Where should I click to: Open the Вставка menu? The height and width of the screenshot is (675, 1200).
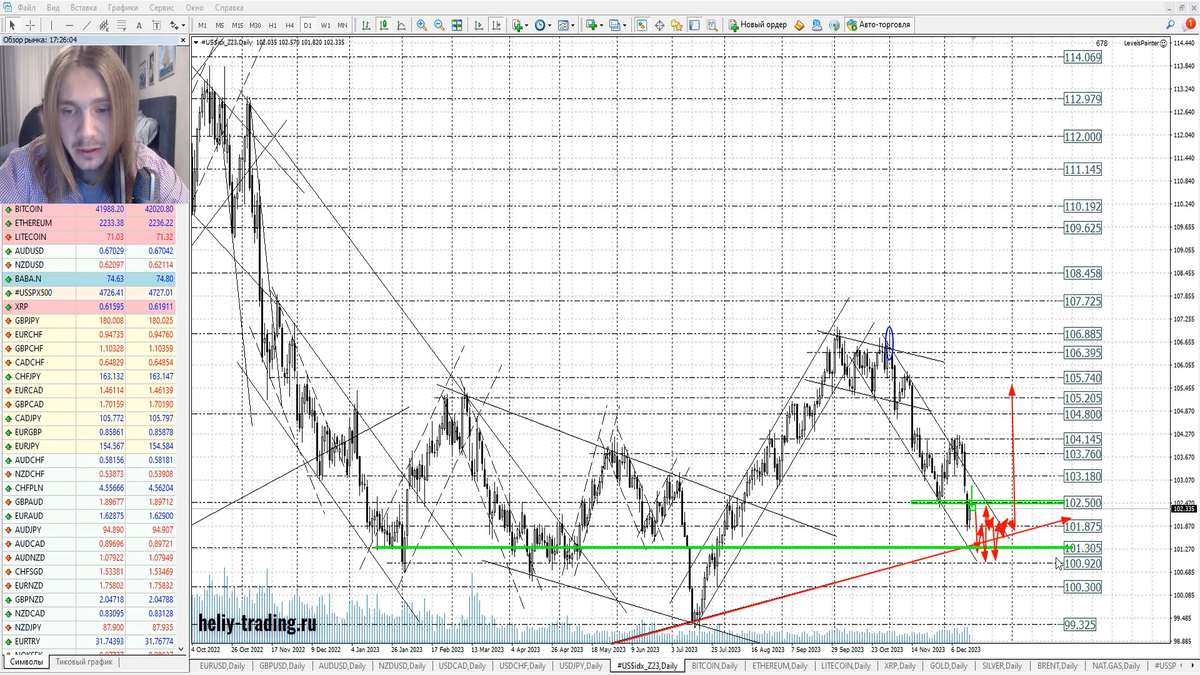pyautogui.click(x=83, y=7)
